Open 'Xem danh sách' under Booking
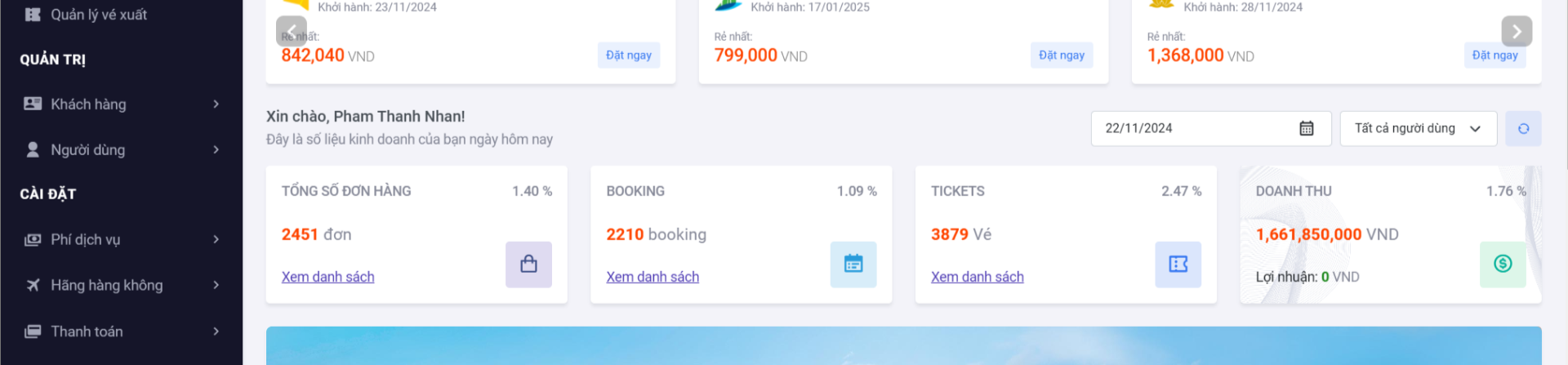This screenshot has height=365, width=1568. (653, 278)
